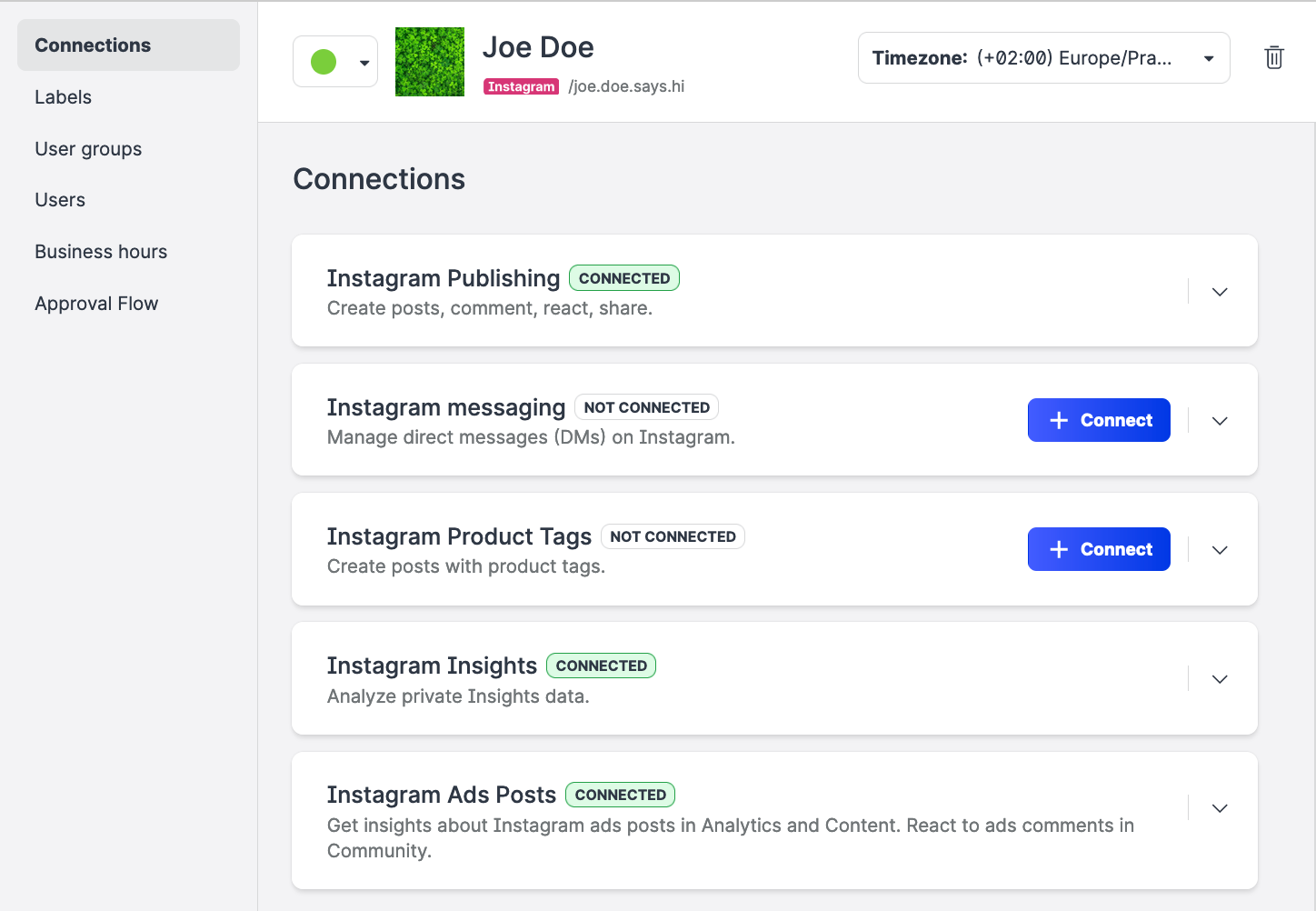Click NOT CONNECTED badge on Instagram messaging
1316x911 pixels.
[x=647, y=407]
